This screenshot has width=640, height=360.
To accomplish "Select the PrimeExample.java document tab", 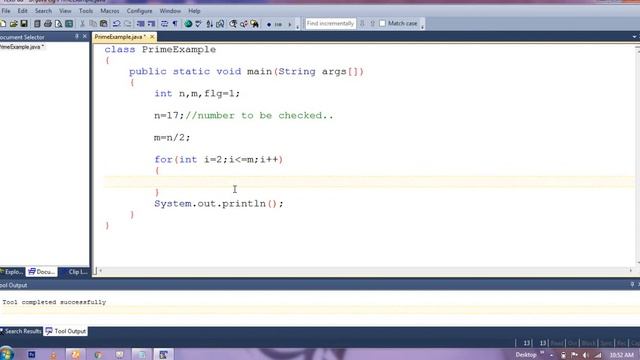I will [x=120, y=37].
